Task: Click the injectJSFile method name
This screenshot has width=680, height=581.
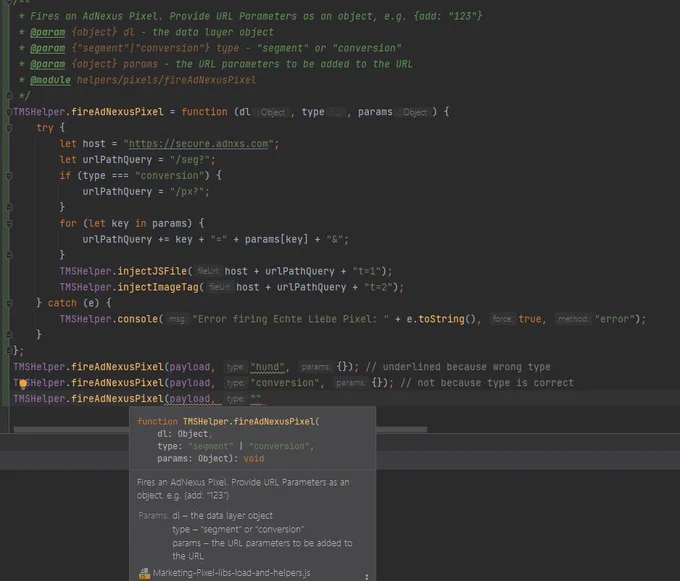Action: 152,271
